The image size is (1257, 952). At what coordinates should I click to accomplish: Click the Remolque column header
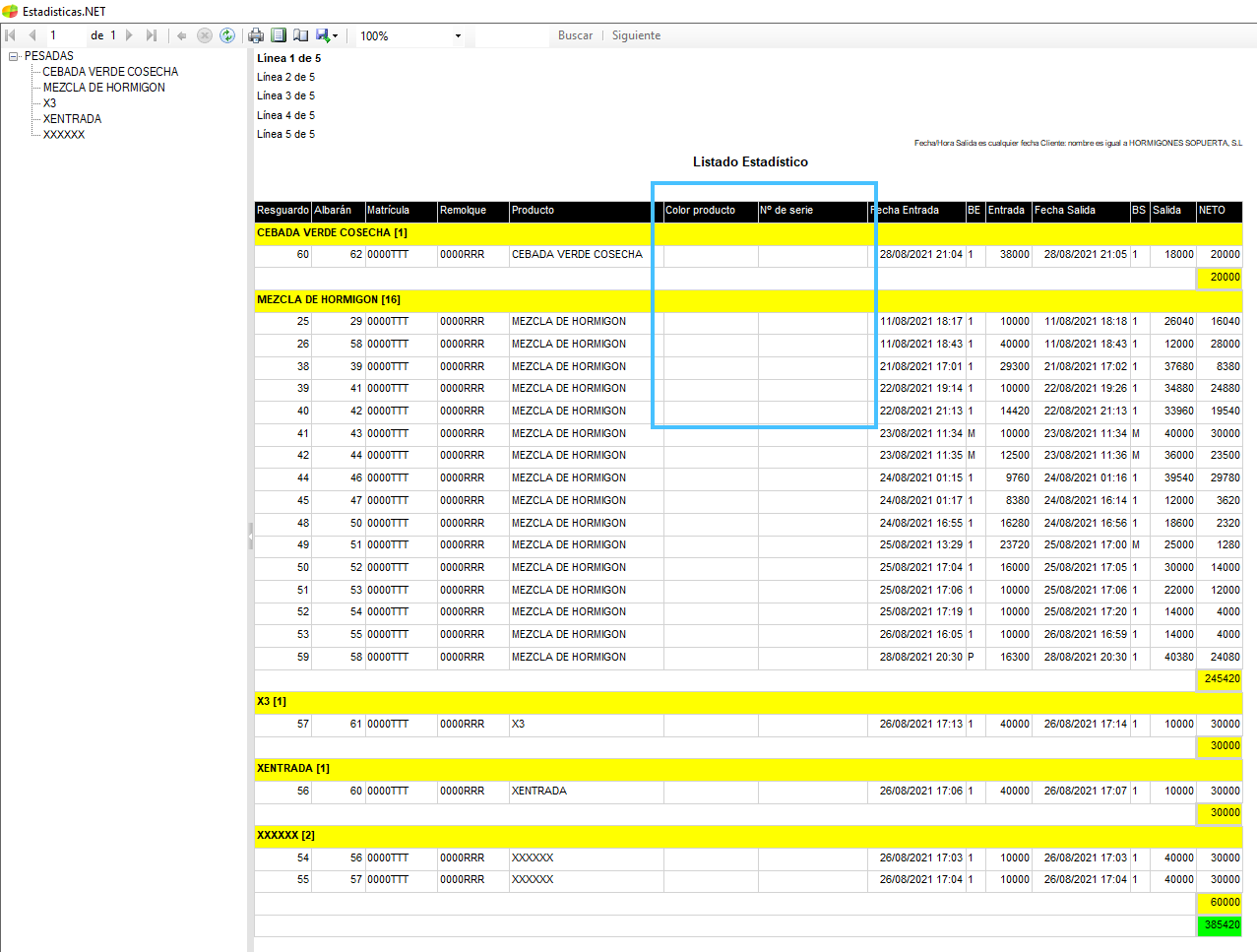[472, 211]
